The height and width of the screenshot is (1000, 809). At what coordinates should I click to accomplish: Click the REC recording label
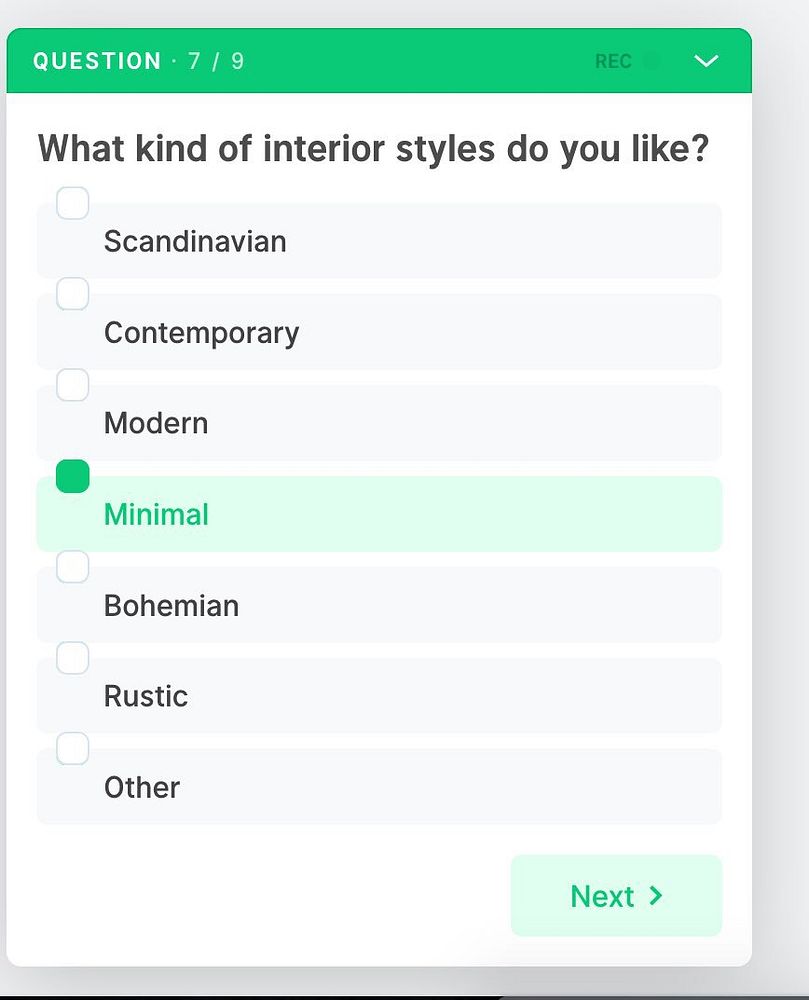coord(613,61)
